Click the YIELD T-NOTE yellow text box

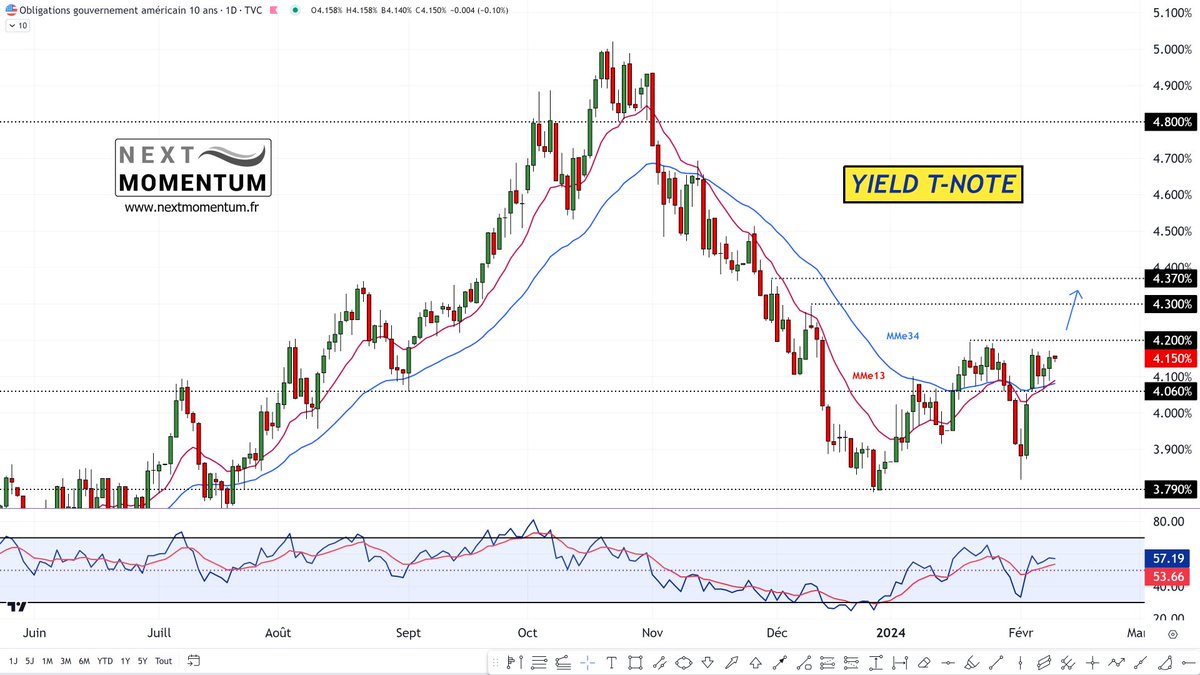[931, 184]
